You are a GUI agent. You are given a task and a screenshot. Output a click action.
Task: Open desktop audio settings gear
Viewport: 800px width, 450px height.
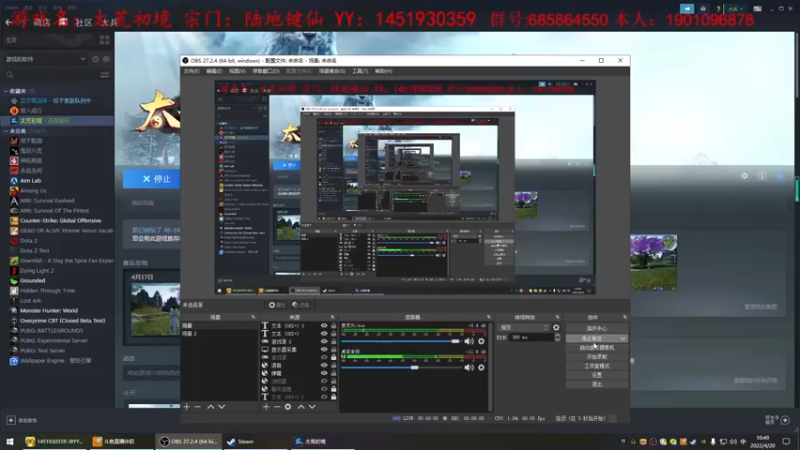pos(481,367)
